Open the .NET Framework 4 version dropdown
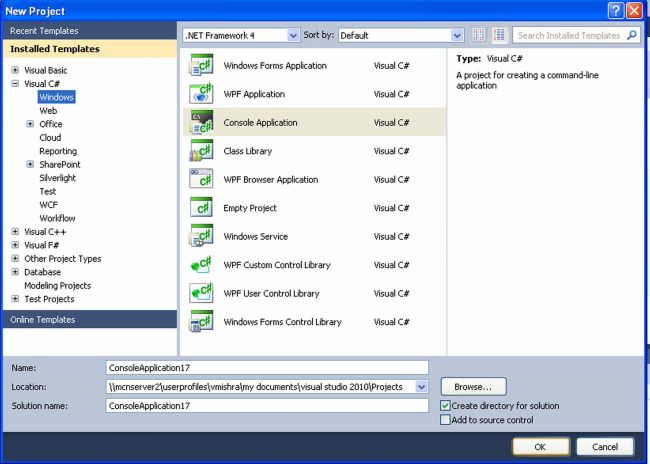 pyautogui.click(x=293, y=36)
